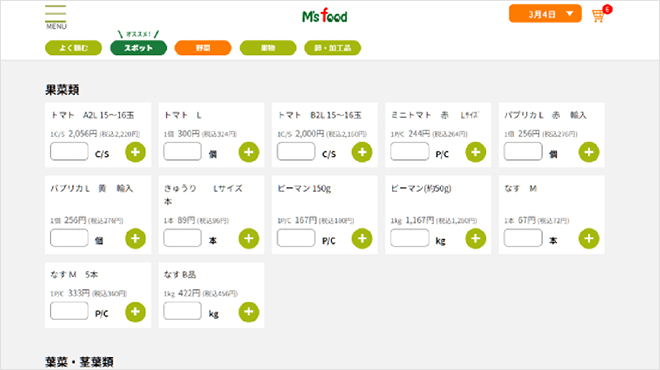Screen dimensions: 660x370
Task: Add なすM 5本 with plus button
Action: point(136,312)
